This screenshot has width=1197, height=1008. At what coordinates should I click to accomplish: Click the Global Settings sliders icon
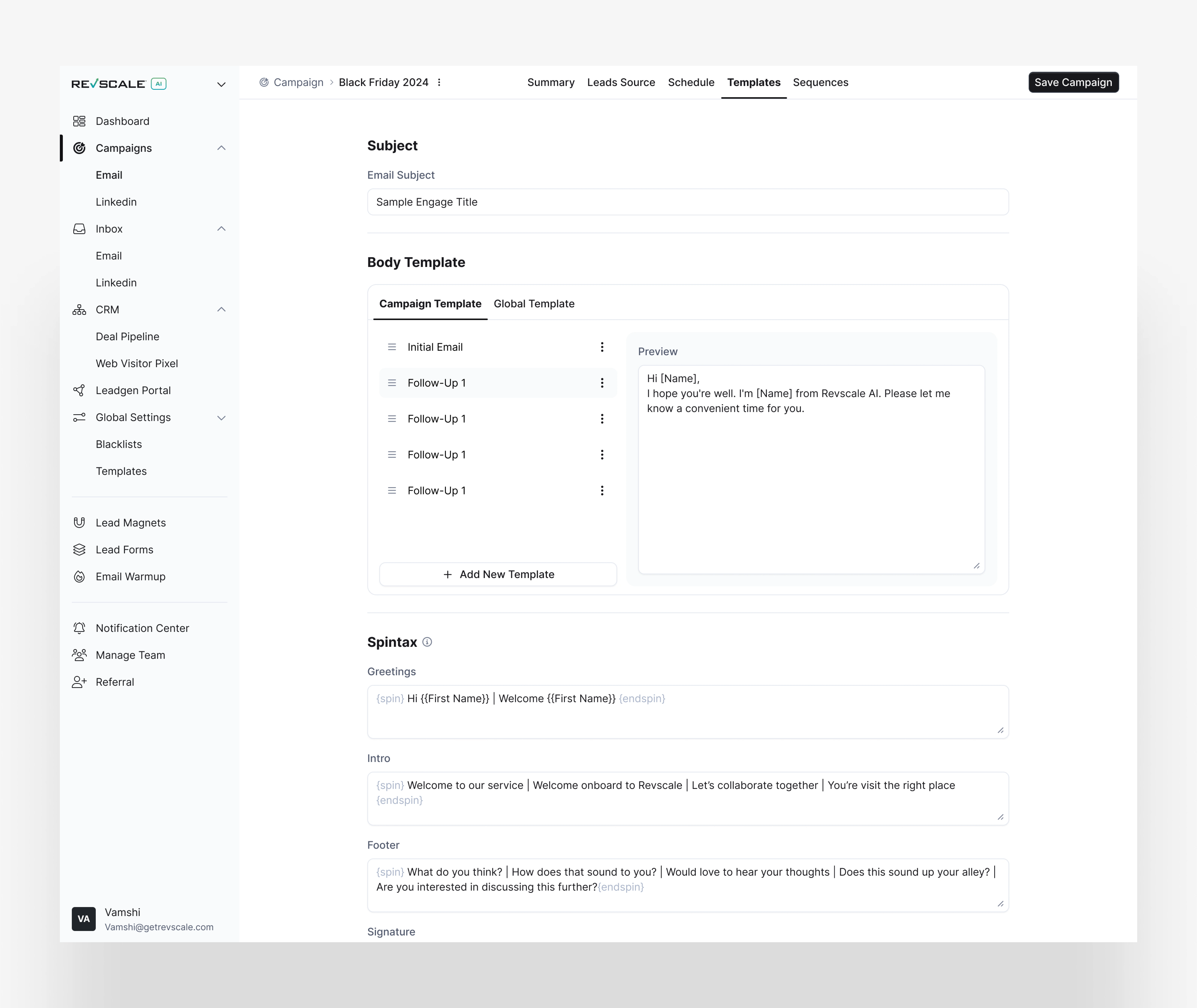[x=79, y=417]
